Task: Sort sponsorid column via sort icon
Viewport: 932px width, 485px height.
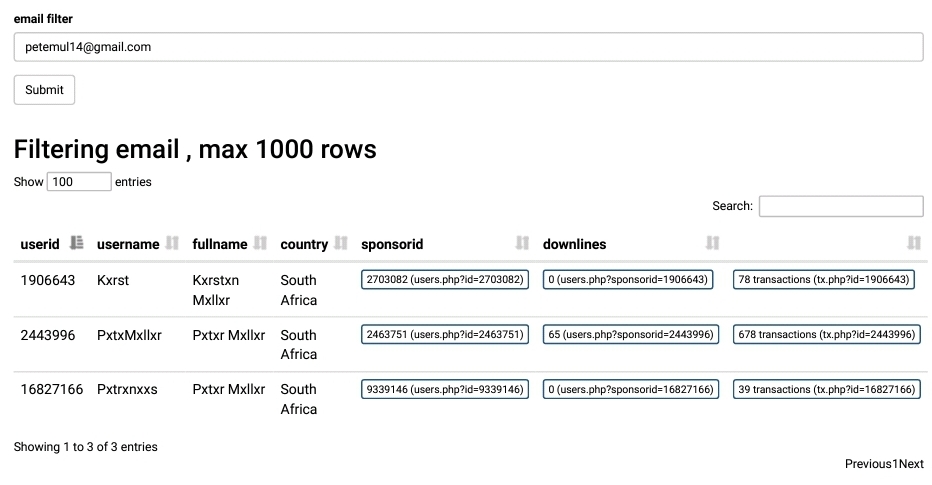Action: pos(522,243)
